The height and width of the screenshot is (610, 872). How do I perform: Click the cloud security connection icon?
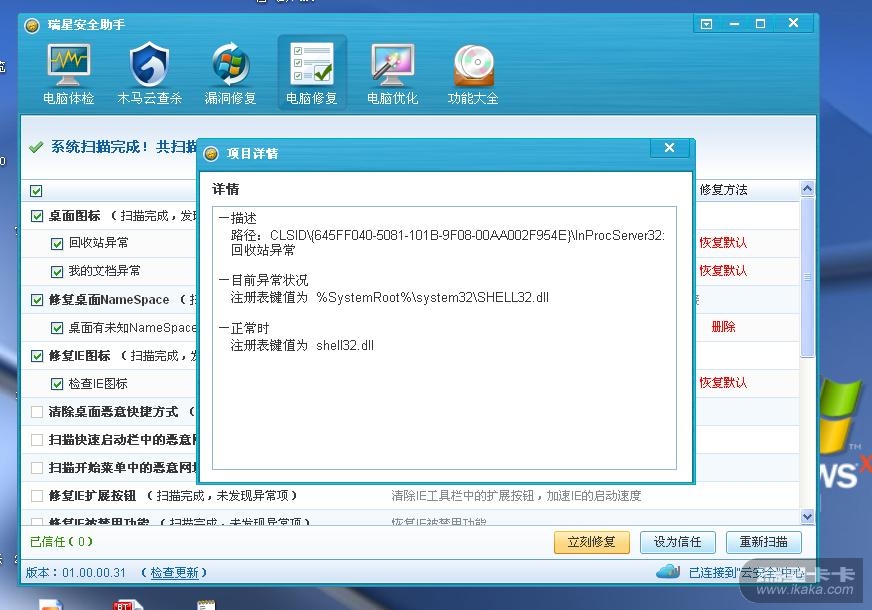pos(668,572)
